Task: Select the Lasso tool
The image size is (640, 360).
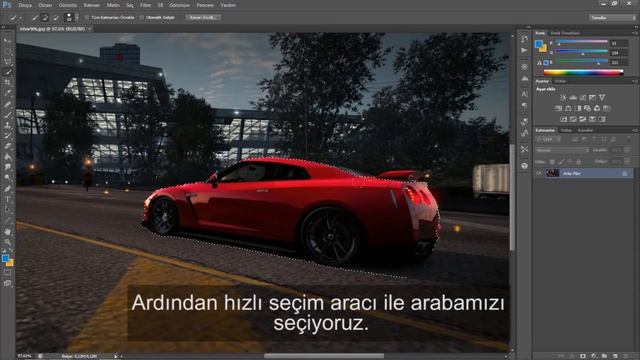Action: point(7,62)
